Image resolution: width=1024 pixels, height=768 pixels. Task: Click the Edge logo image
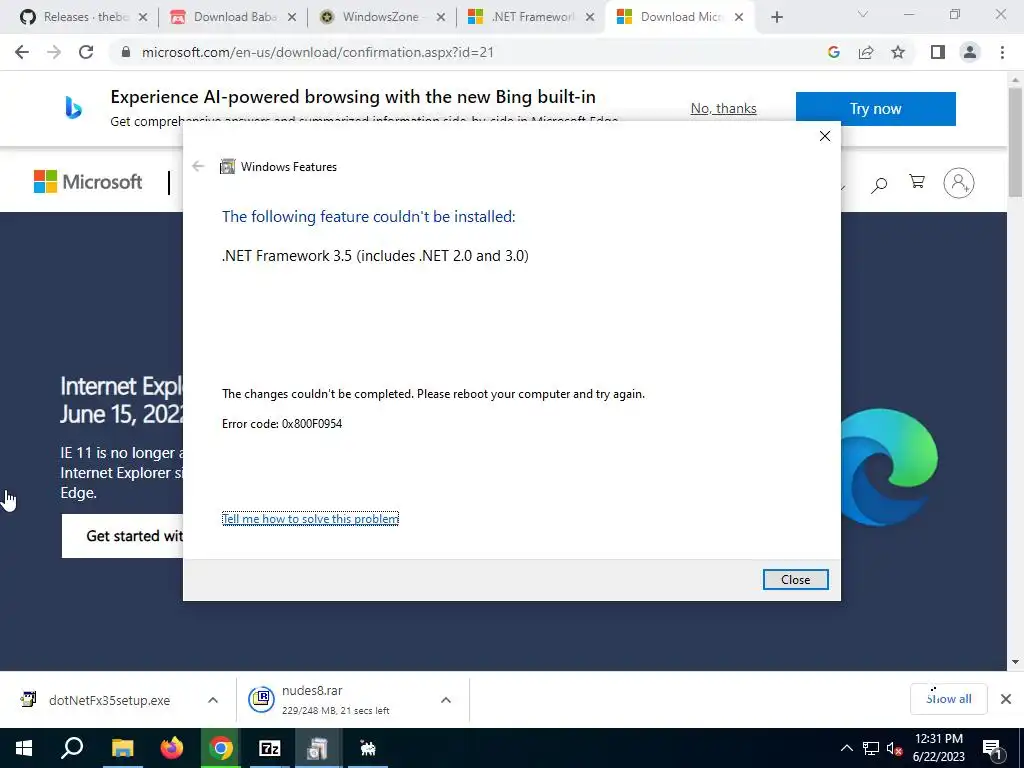click(889, 467)
